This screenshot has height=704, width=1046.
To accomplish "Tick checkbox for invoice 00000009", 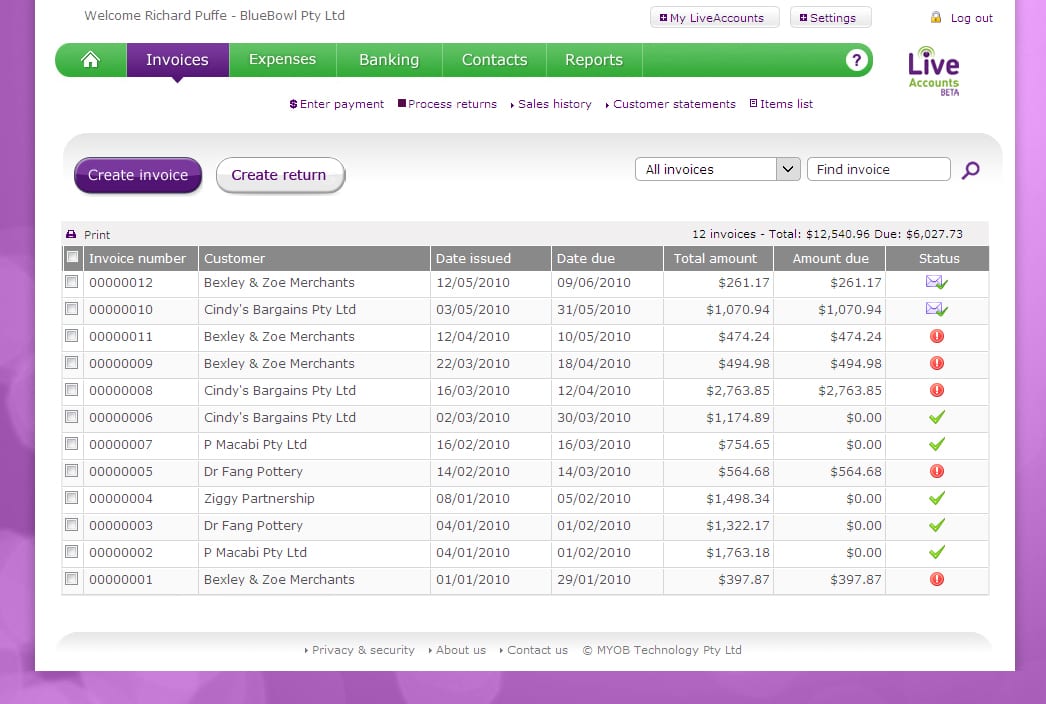I will tap(71, 362).
